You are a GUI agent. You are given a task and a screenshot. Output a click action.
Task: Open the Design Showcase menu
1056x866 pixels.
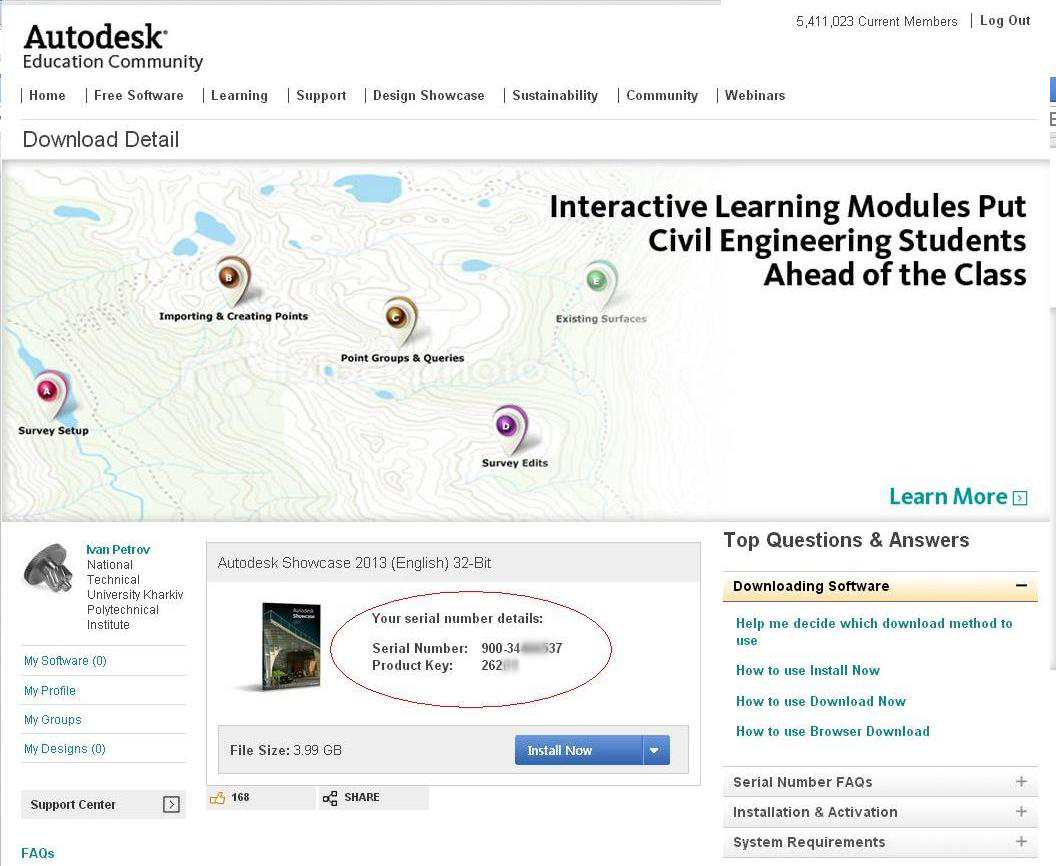tap(429, 96)
